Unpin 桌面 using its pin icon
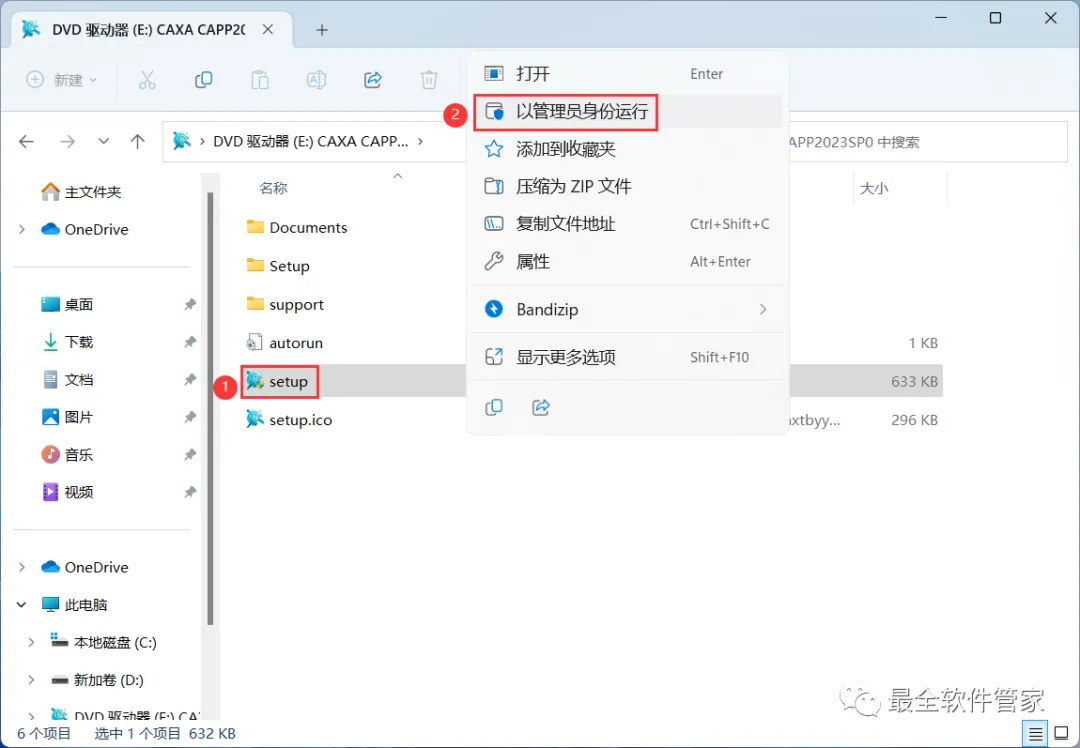The height and width of the screenshot is (748, 1080). click(x=190, y=304)
